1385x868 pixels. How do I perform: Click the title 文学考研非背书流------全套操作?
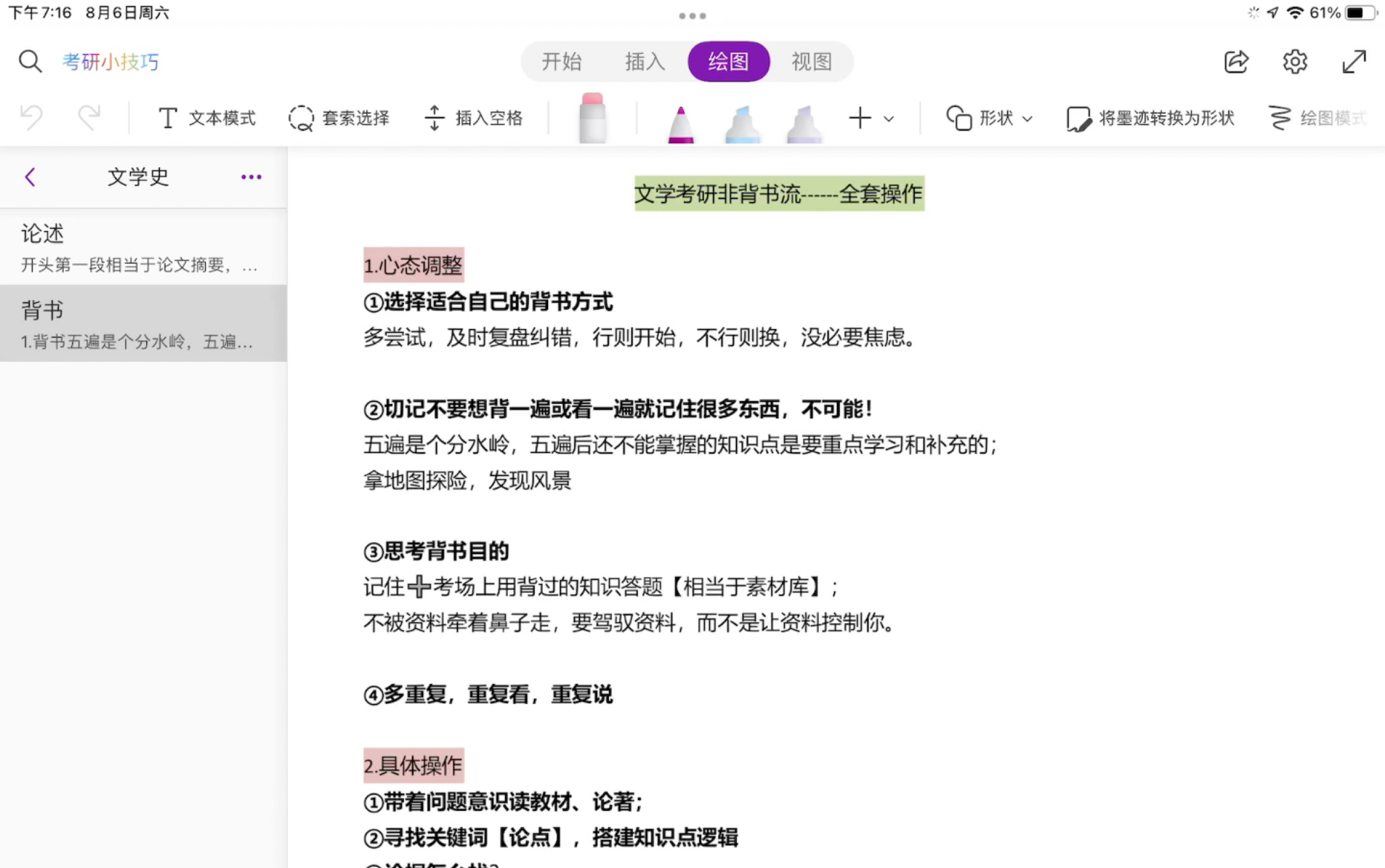(x=779, y=194)
